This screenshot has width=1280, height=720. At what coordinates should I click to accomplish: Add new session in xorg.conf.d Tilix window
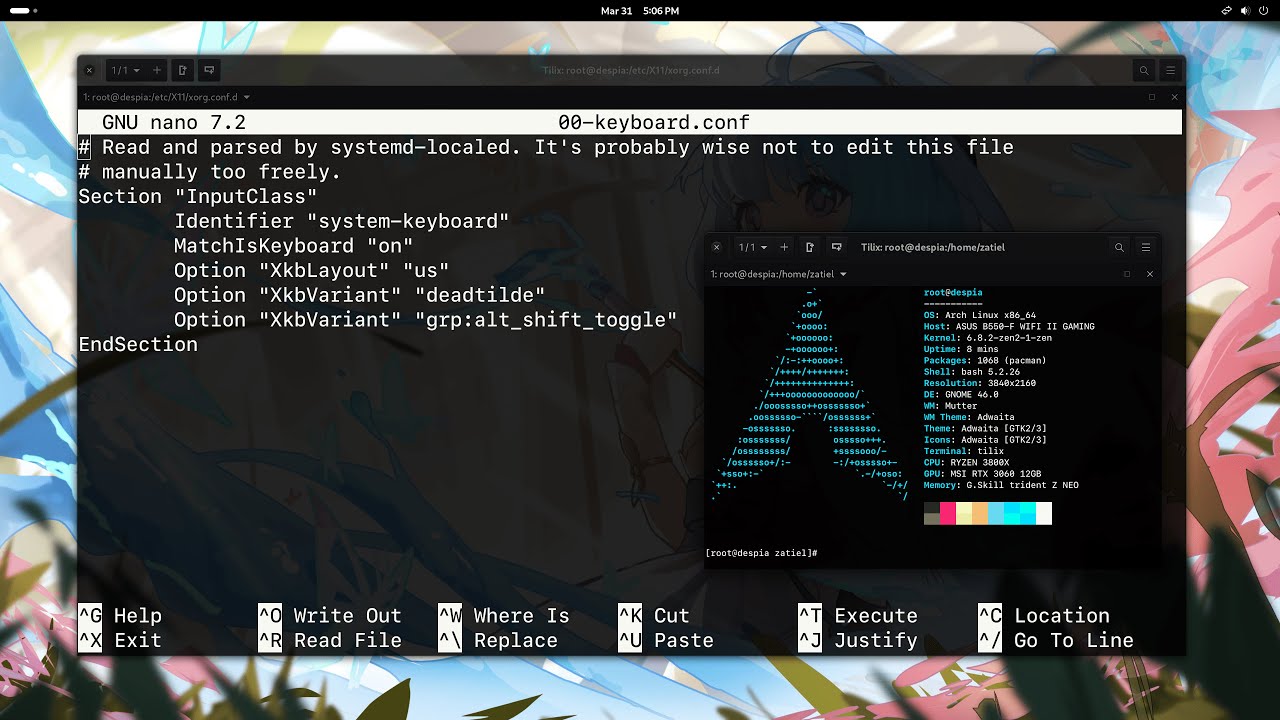point(156,71)
